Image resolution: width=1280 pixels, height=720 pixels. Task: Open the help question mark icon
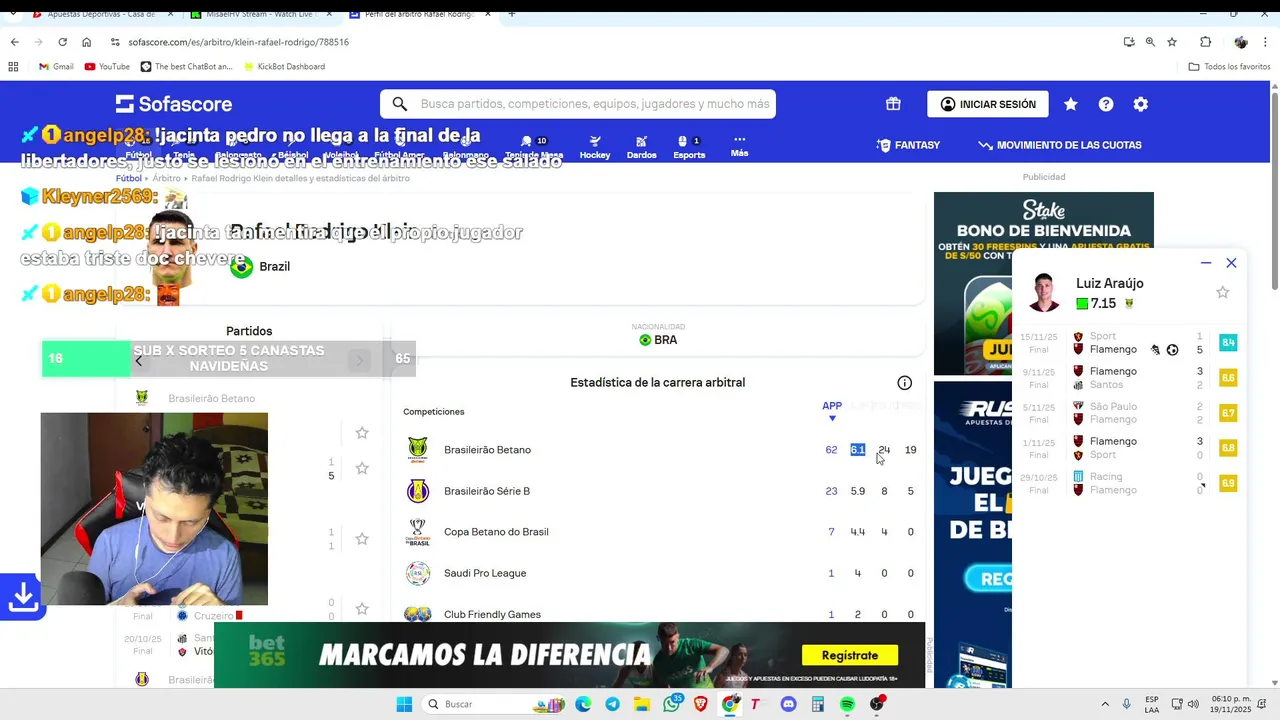[1106, 104]
